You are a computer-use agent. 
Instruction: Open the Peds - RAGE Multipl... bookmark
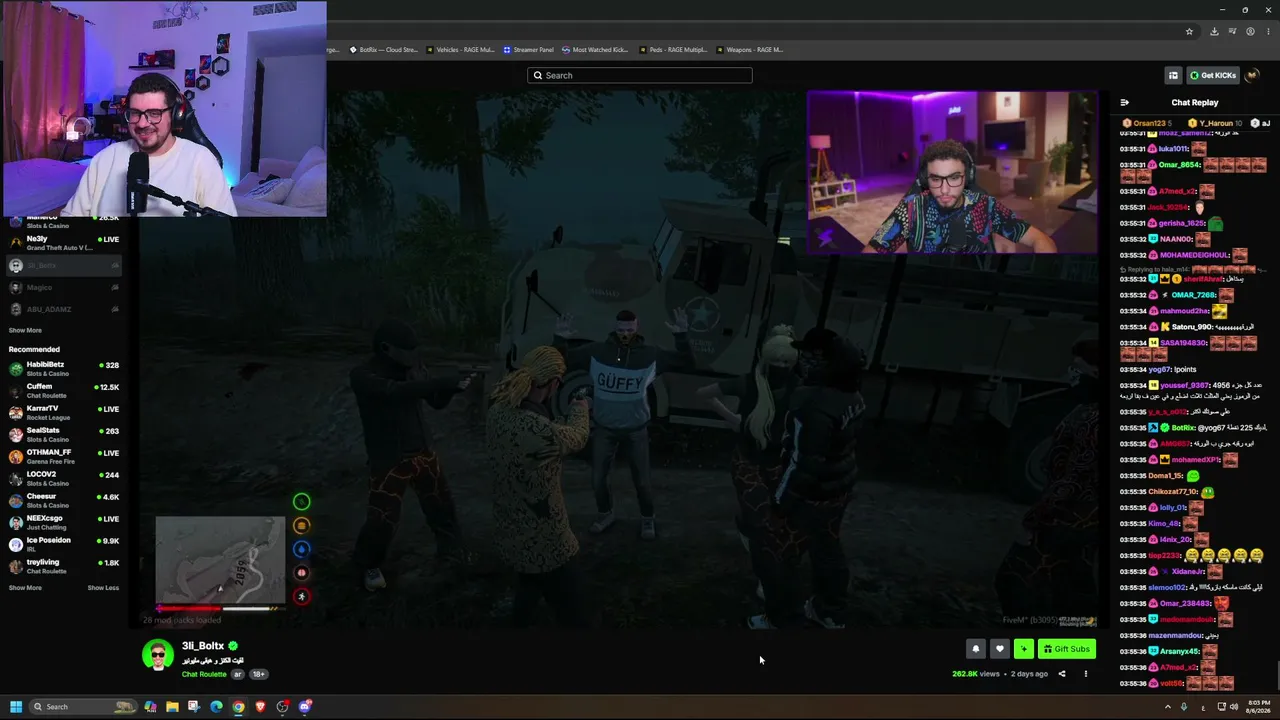pyautogui.click(x=672, y=49)
